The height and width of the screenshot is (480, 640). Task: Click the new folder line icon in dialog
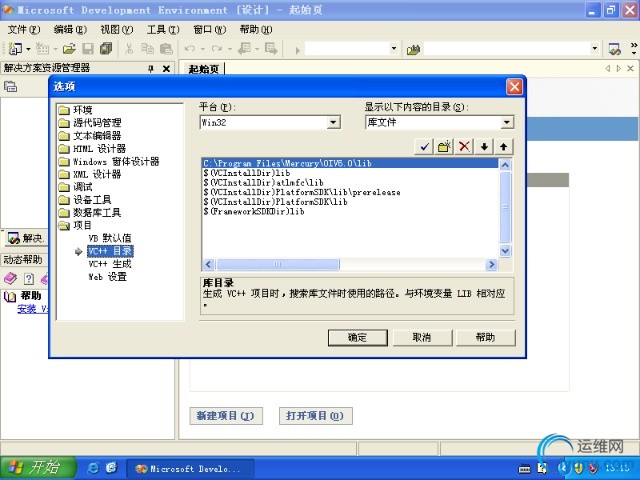[444, 146]
